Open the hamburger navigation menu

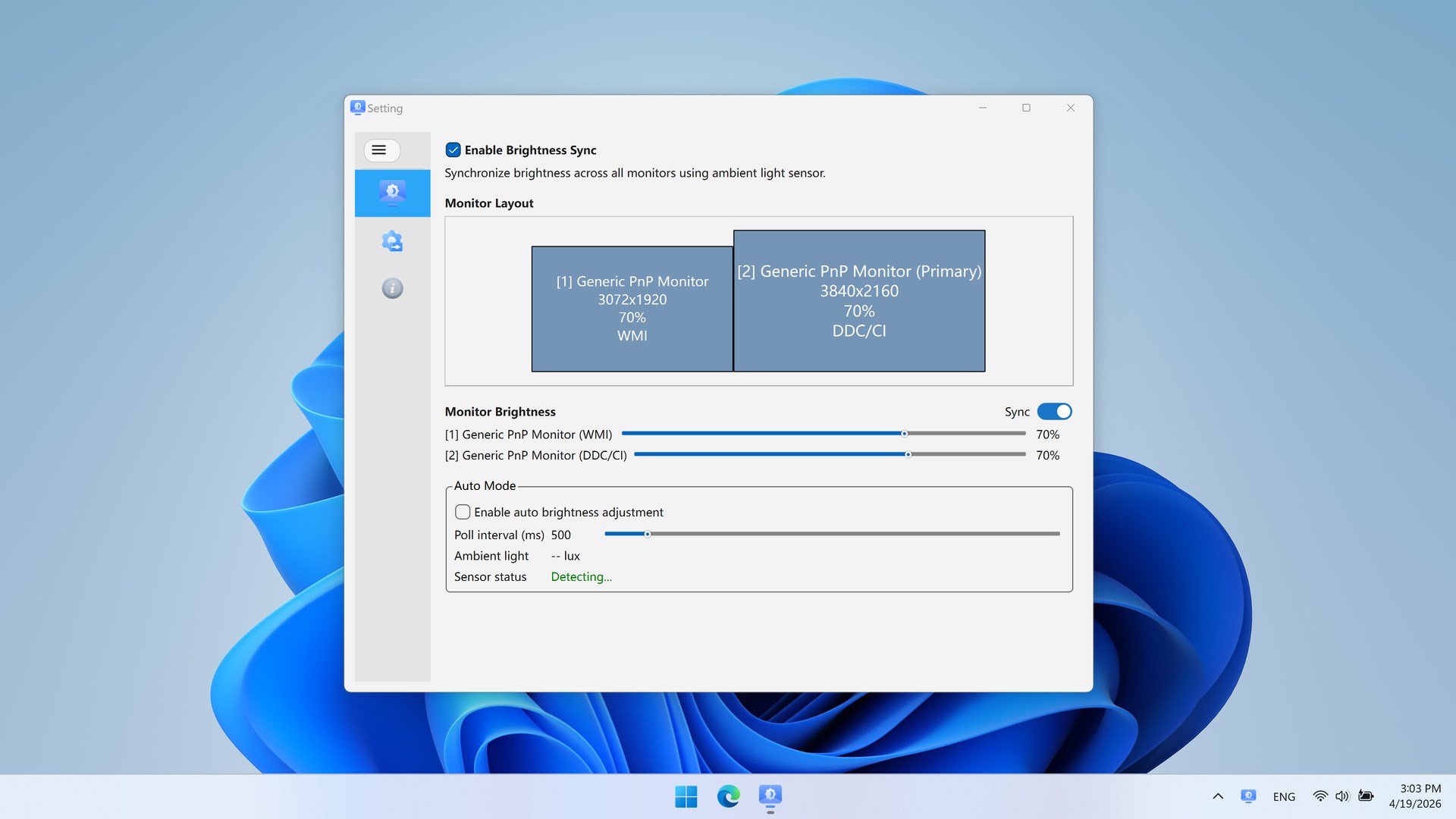tap(381, 150)
